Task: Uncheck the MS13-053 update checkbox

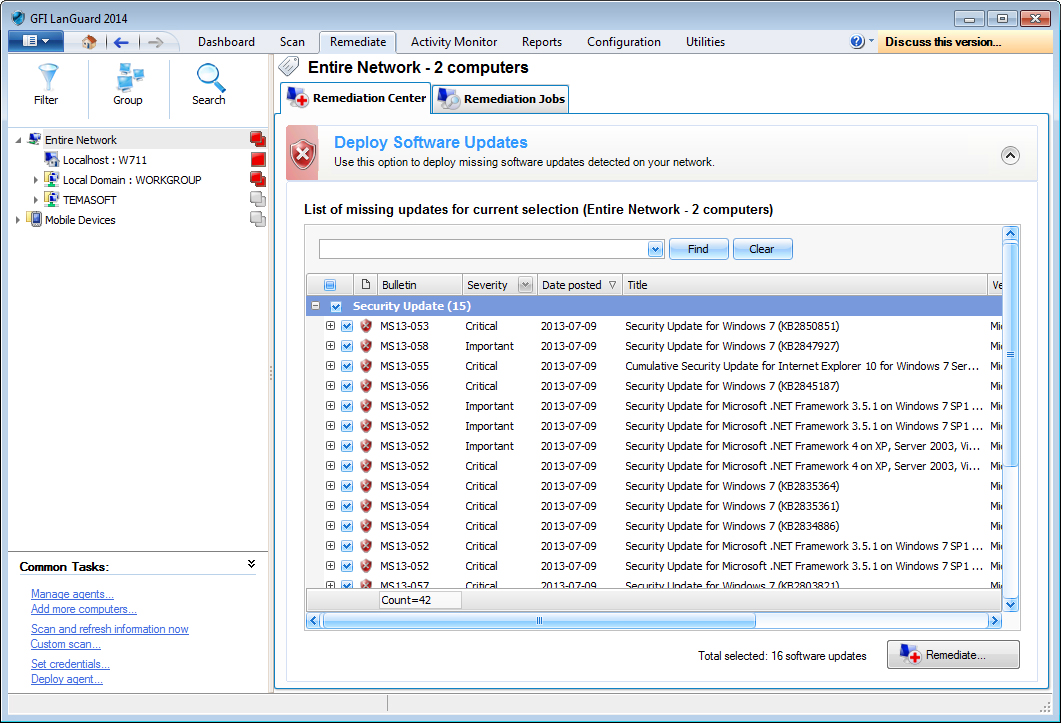Action: click(x=347, y=326)
